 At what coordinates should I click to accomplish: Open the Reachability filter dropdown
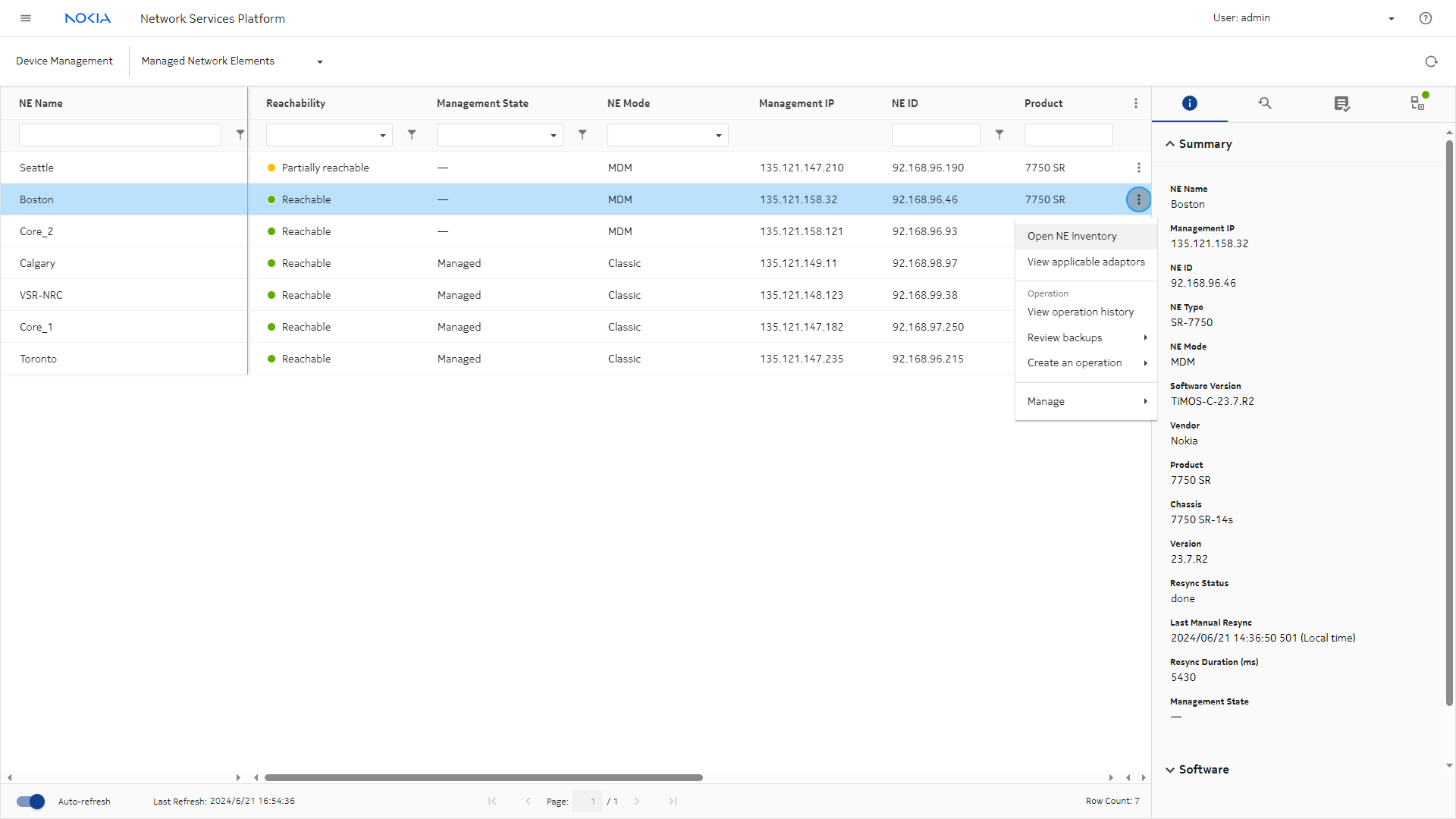tap(329, 135)
